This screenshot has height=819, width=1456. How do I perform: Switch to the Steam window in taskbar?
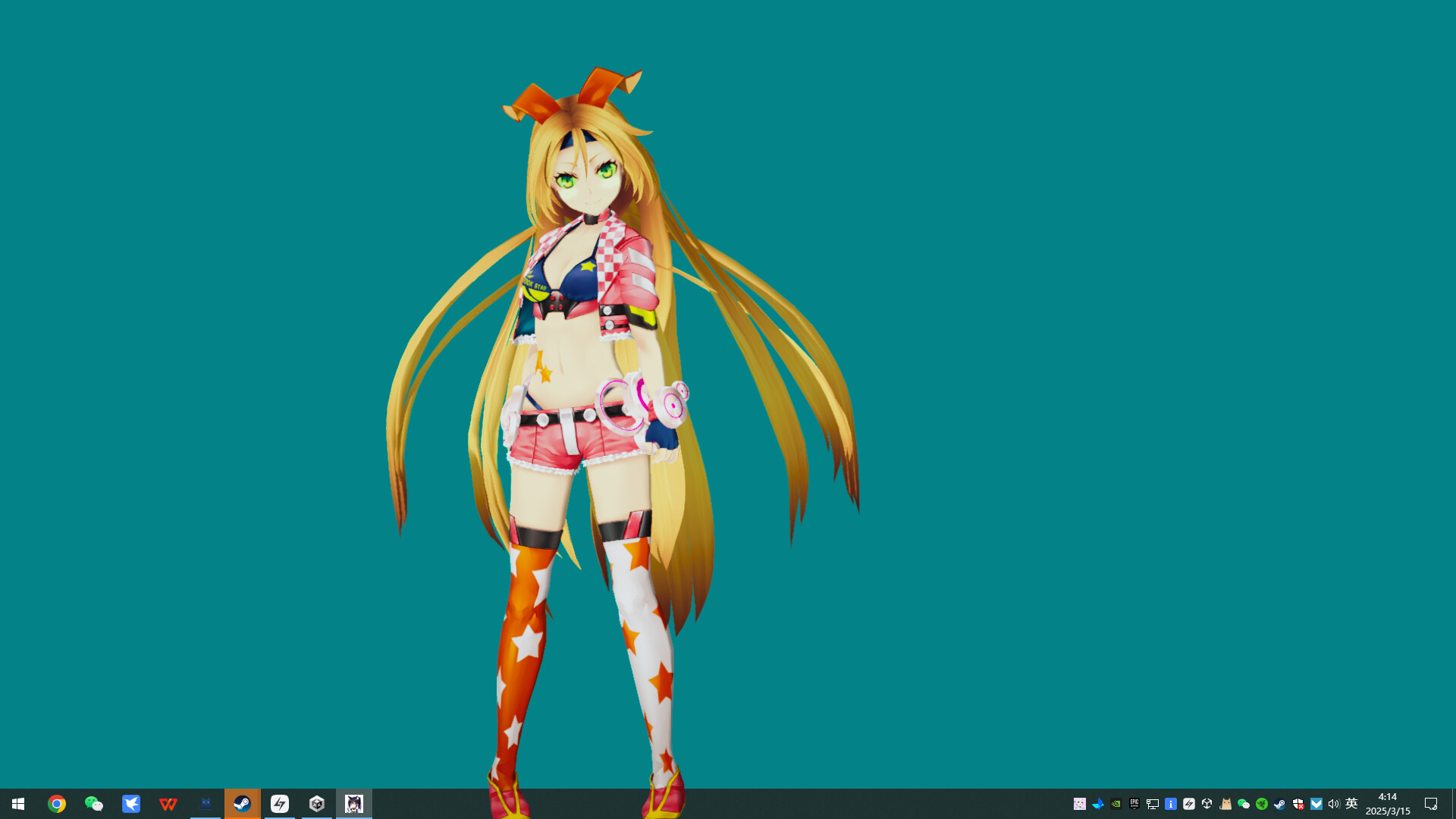pos(243,804)
